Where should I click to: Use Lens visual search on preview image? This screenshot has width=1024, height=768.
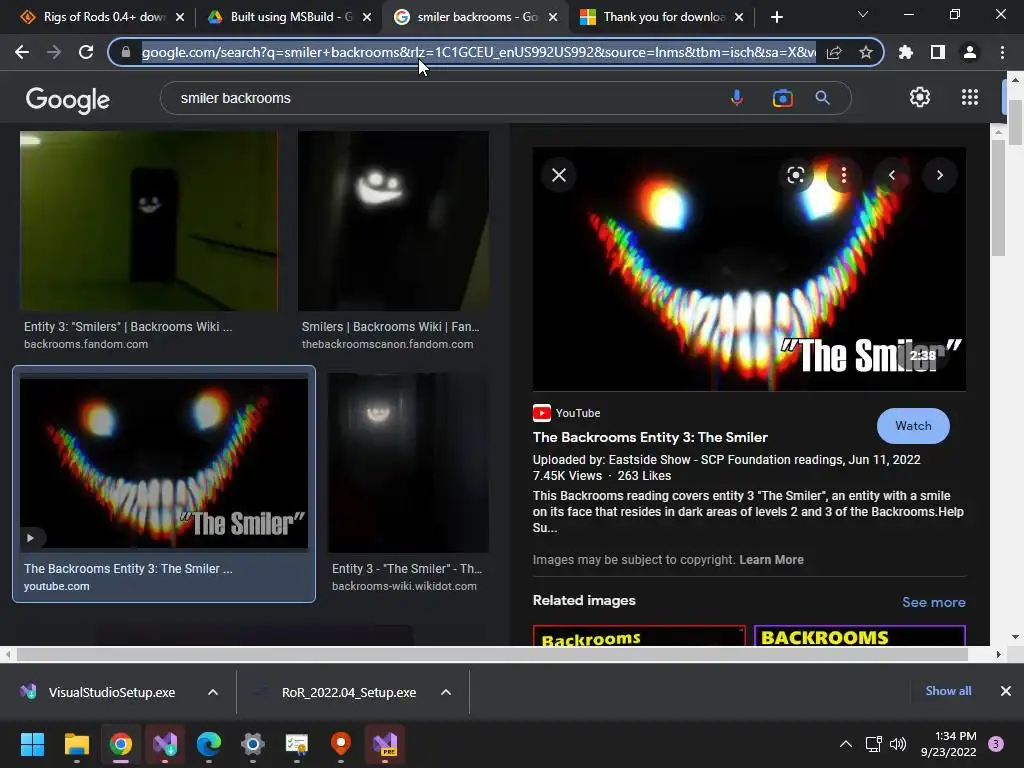[795, 175]
